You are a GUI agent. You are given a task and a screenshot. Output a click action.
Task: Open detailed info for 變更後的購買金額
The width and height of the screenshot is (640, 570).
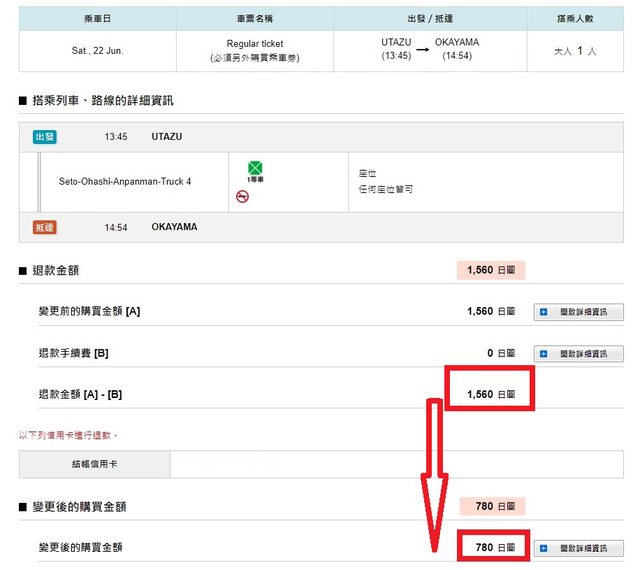(578, 548)
